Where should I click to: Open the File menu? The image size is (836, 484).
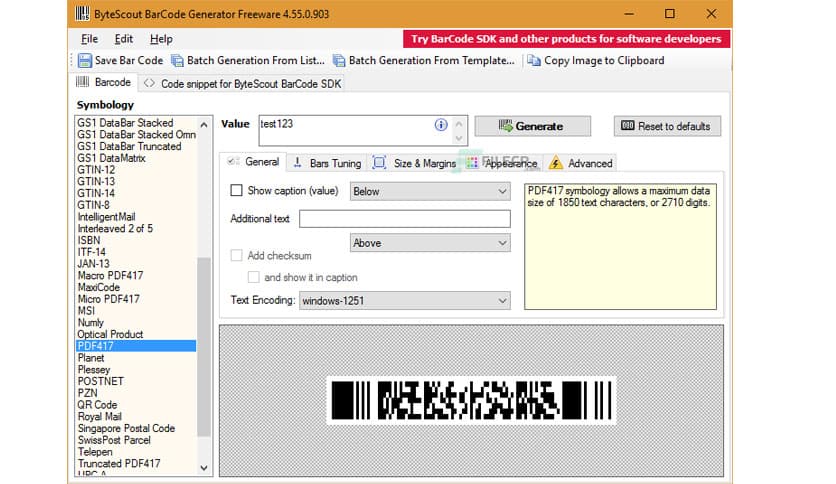click(x=89, y=39)
